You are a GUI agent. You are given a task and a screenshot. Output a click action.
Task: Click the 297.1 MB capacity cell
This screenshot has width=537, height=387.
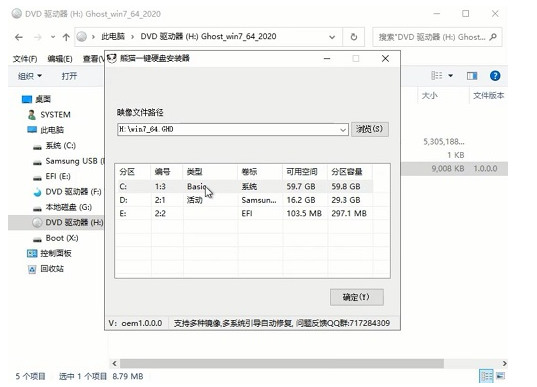click(349, 213)
